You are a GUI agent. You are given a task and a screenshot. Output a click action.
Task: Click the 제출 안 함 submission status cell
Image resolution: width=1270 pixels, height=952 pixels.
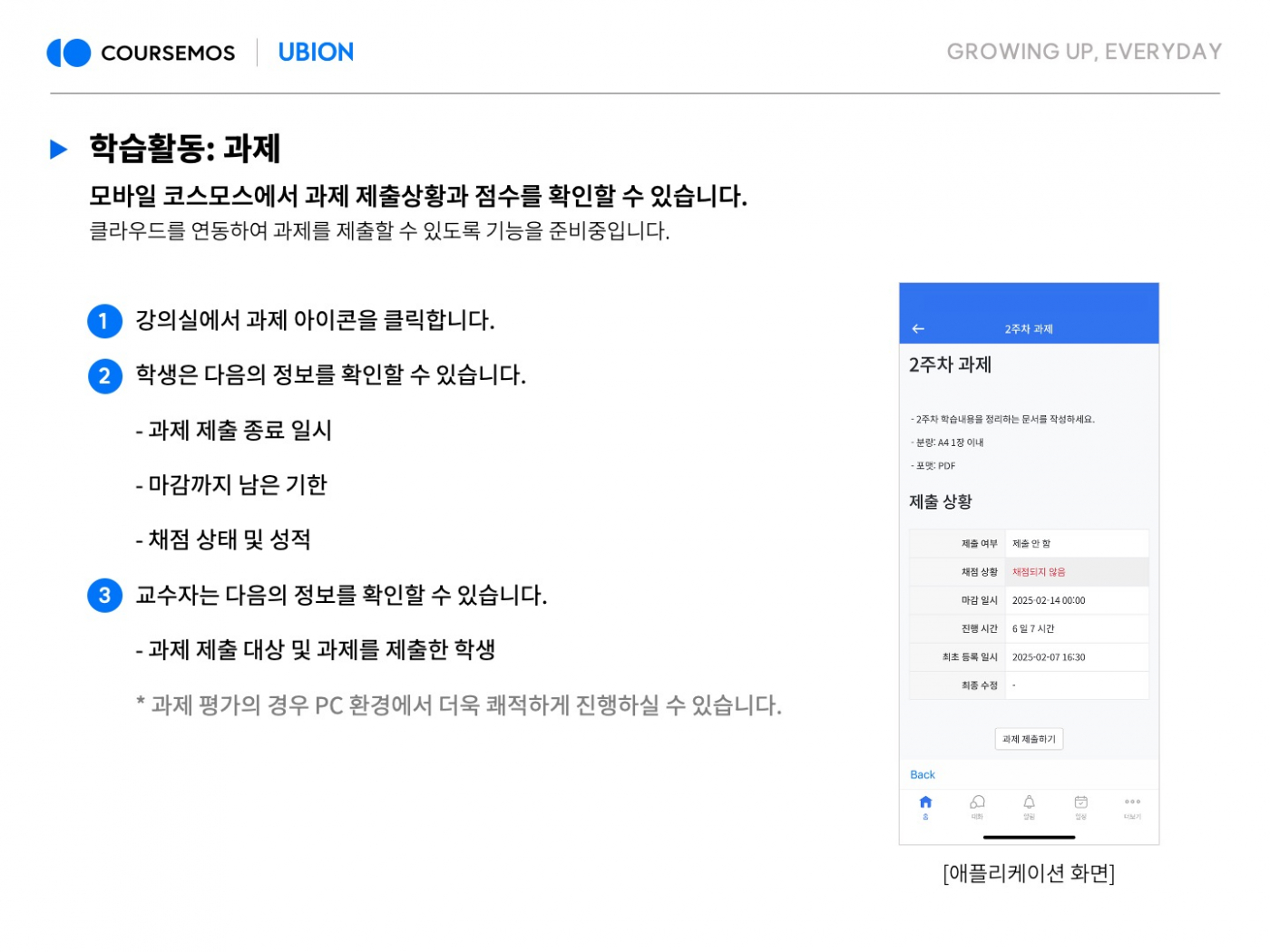pyautogui.click(x=1076, y=544)
